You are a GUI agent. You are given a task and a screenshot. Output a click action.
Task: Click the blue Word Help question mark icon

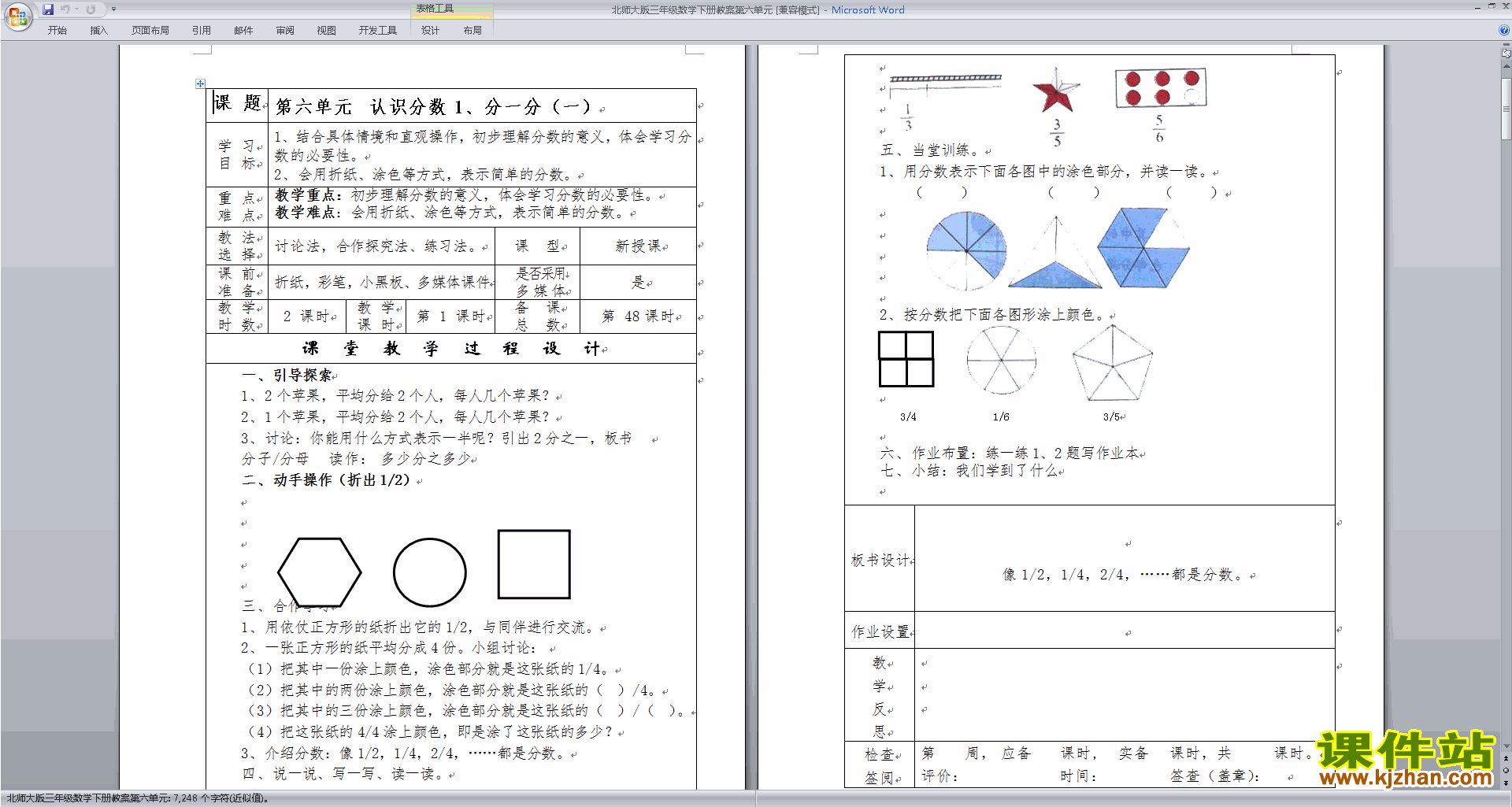coord(1504,30)
